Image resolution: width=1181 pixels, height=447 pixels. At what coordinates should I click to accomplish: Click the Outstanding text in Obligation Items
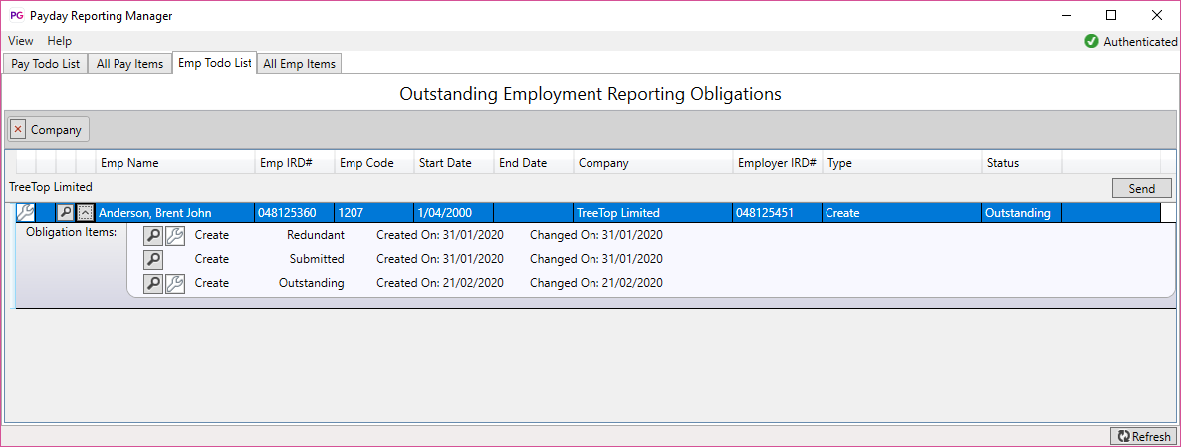click(x=312, y=283)
